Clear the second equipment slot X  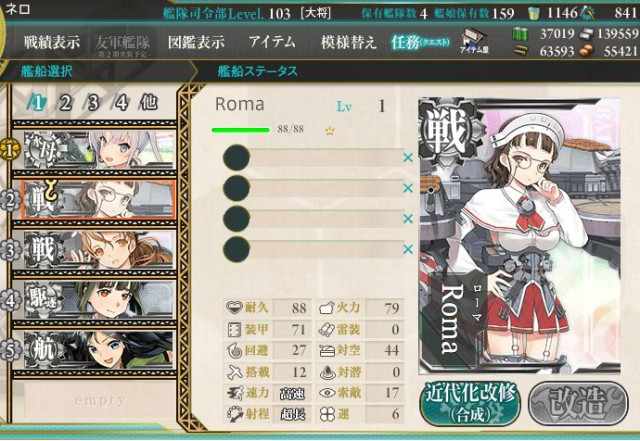click(408, 188)
